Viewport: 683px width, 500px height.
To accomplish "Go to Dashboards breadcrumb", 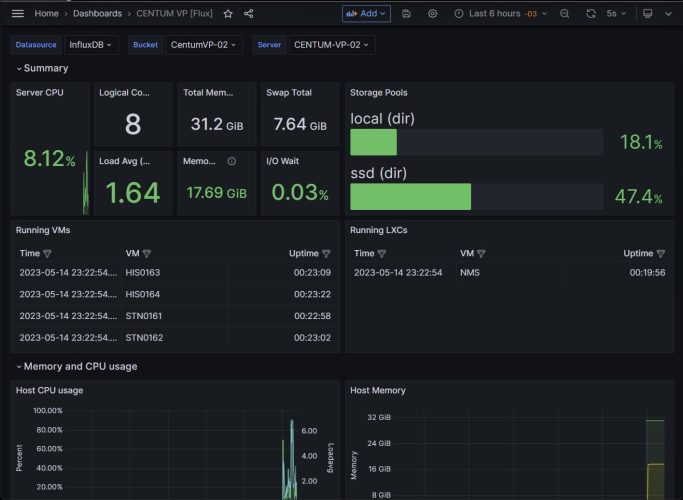I will (x=98, y=14).
